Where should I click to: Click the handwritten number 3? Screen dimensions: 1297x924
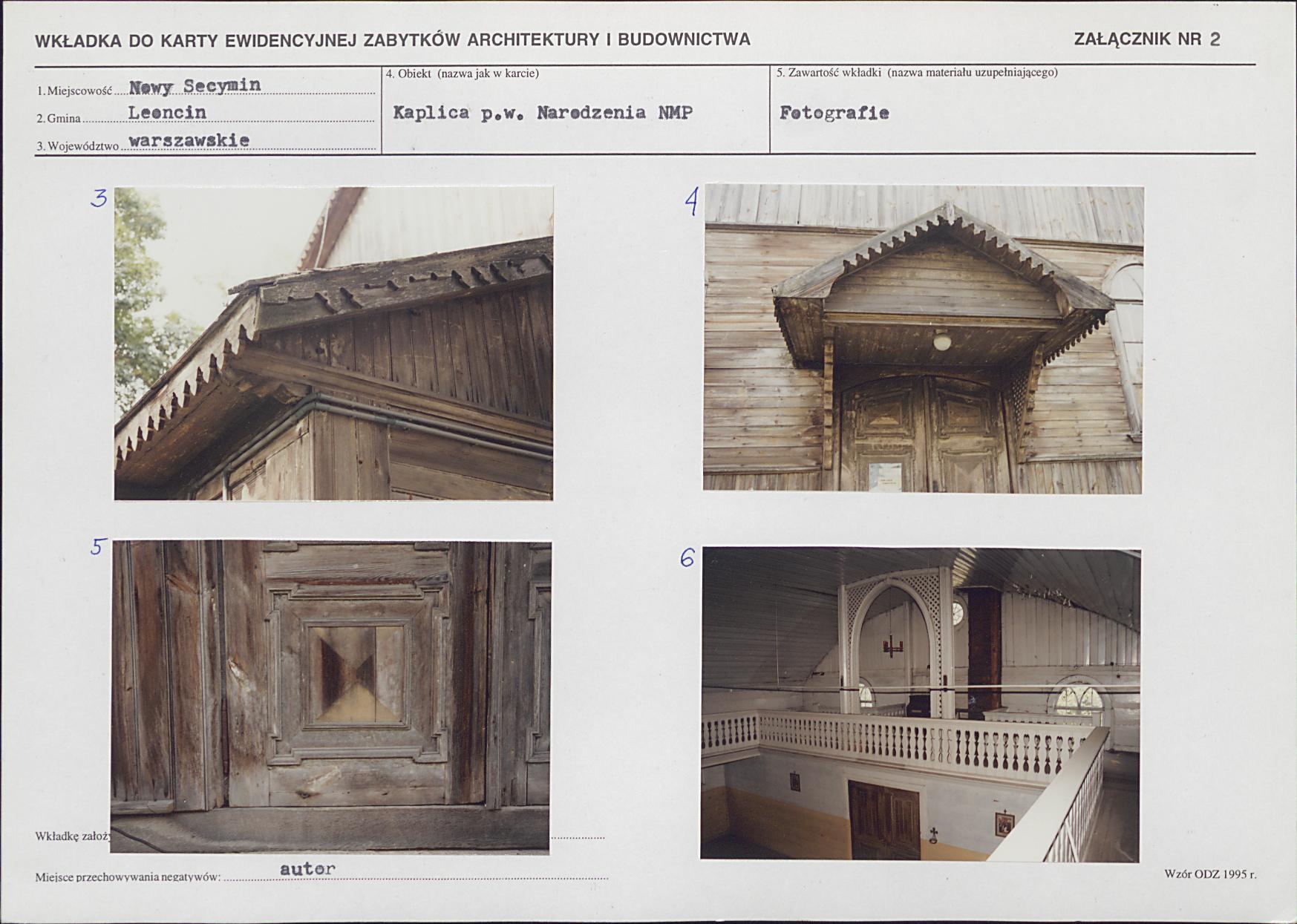coord(99,198)
